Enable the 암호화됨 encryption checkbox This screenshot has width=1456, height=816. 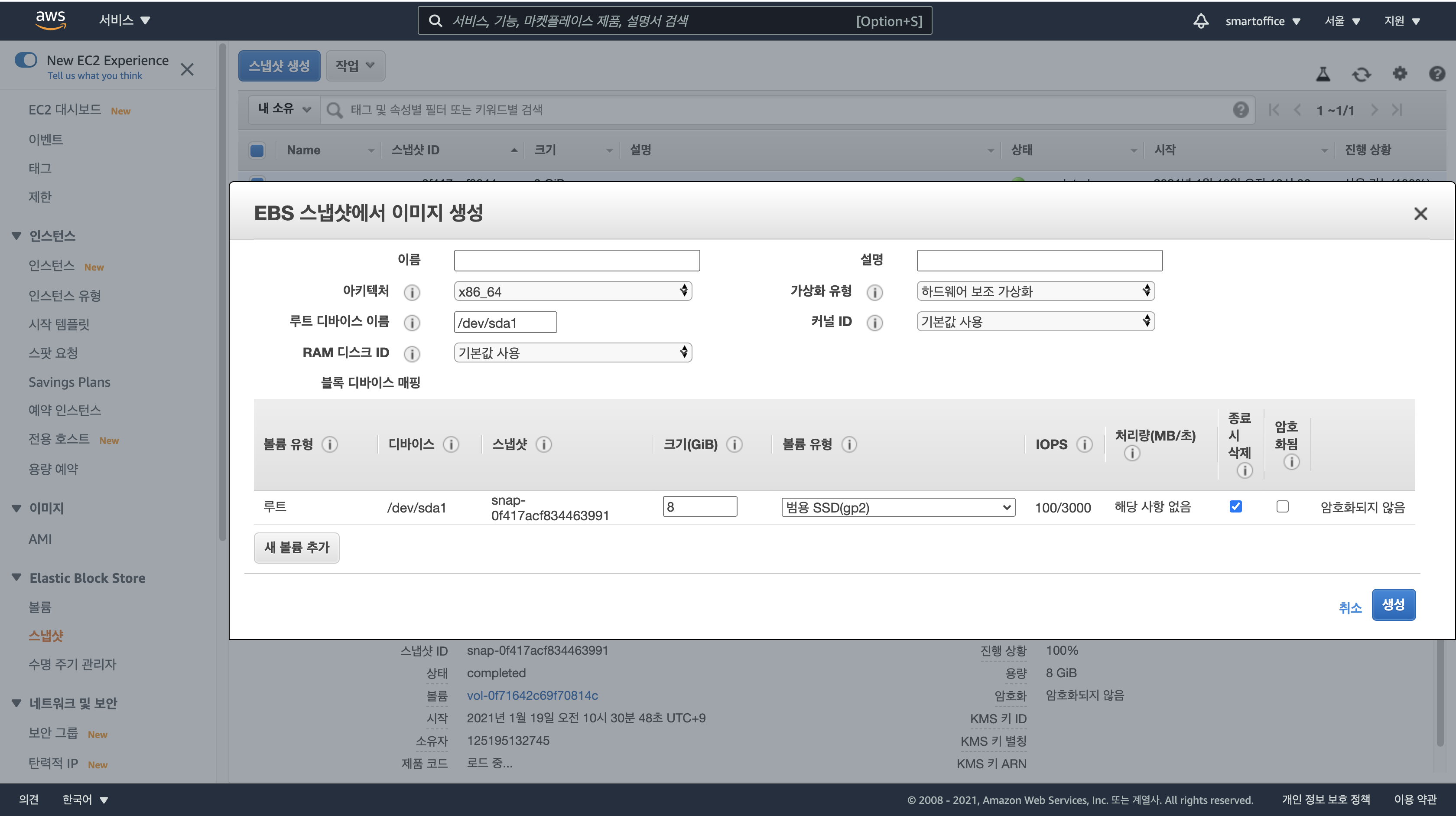click(1283, 507)
